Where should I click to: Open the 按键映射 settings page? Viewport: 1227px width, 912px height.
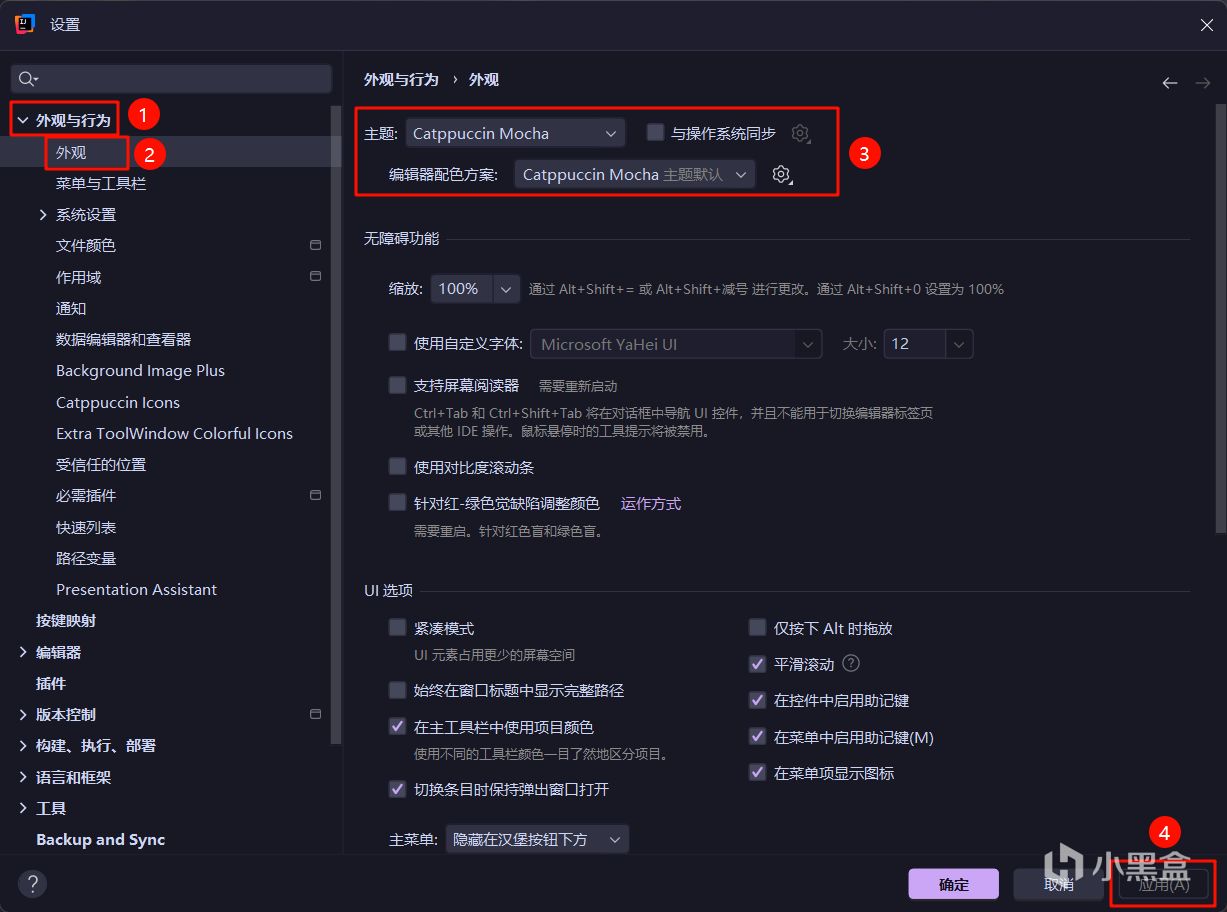(x=66, y=620)
